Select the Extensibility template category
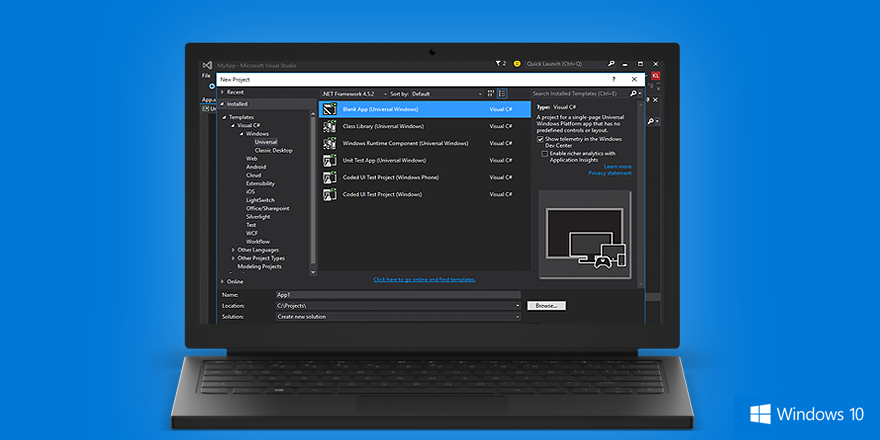The height and width of the screenshot is (440, 880). (260, 184)
